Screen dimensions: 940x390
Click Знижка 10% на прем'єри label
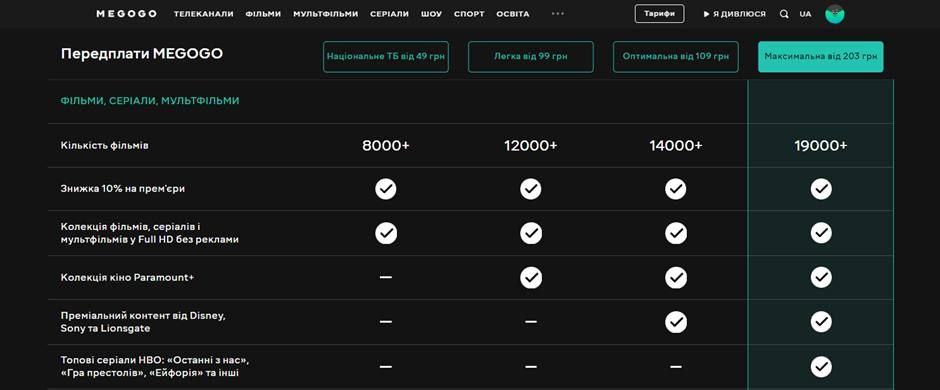[122, 189]
